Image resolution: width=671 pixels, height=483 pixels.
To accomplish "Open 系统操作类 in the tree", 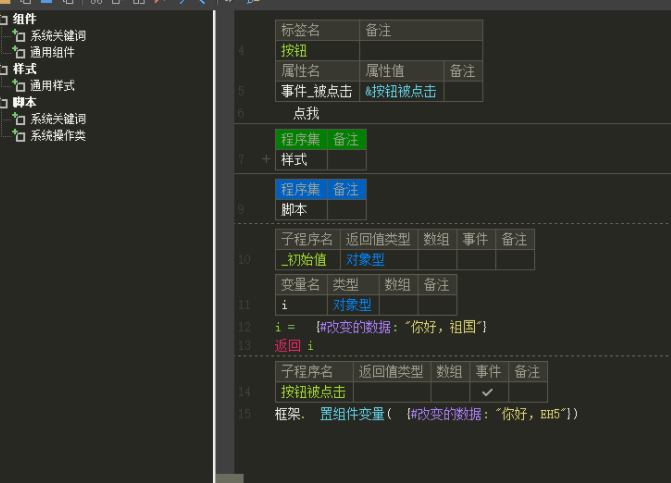I will click(x=58, y=136).
